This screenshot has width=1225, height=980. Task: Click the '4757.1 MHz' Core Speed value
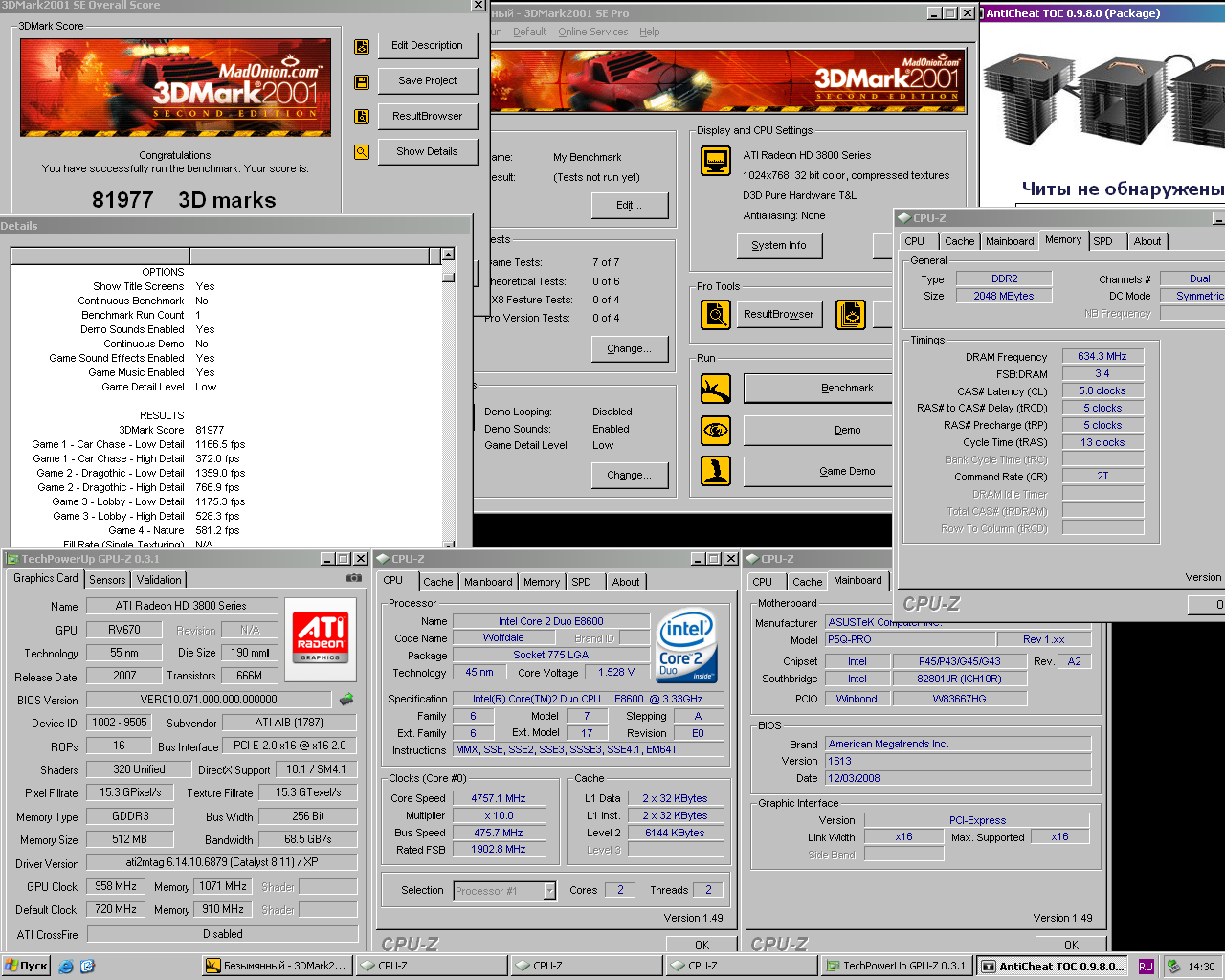click(498, 798)
